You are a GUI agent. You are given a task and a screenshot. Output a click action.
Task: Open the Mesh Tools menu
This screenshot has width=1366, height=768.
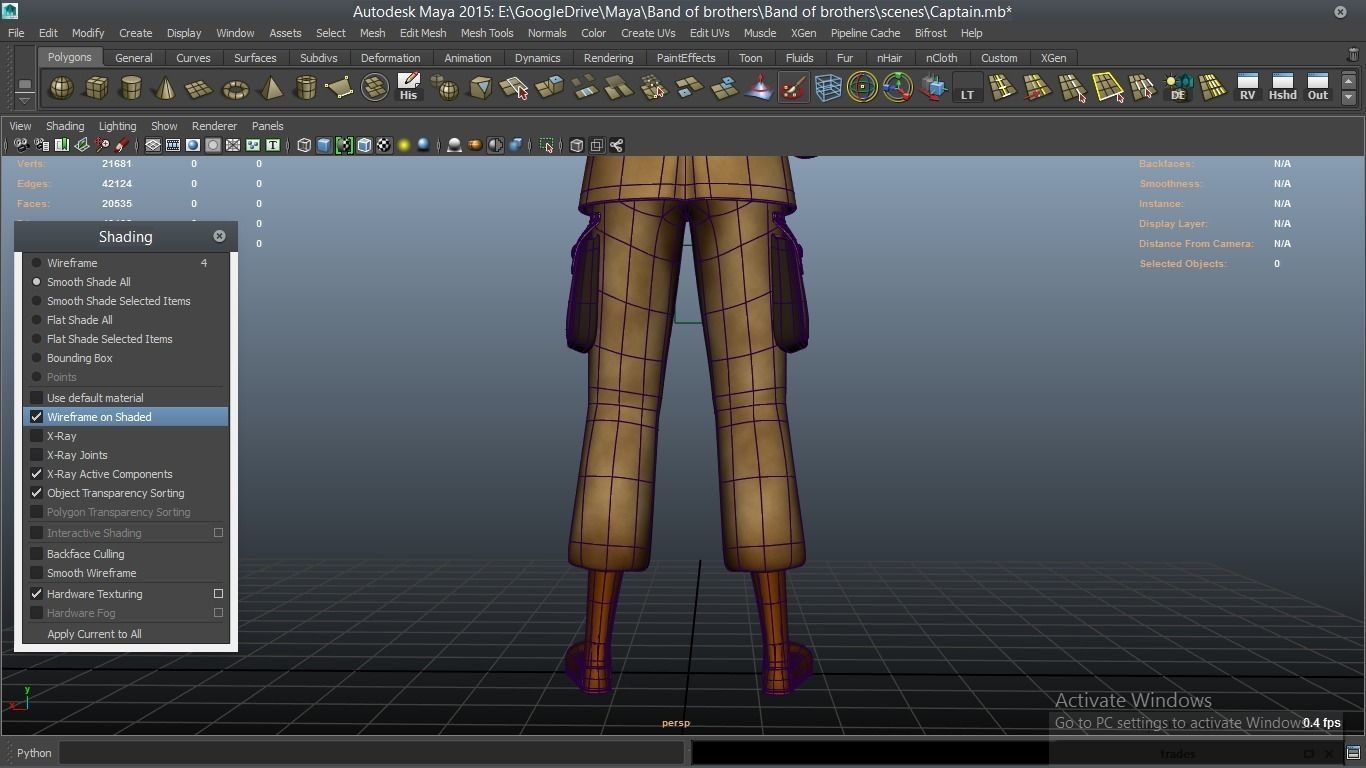(x=487, y=33)
